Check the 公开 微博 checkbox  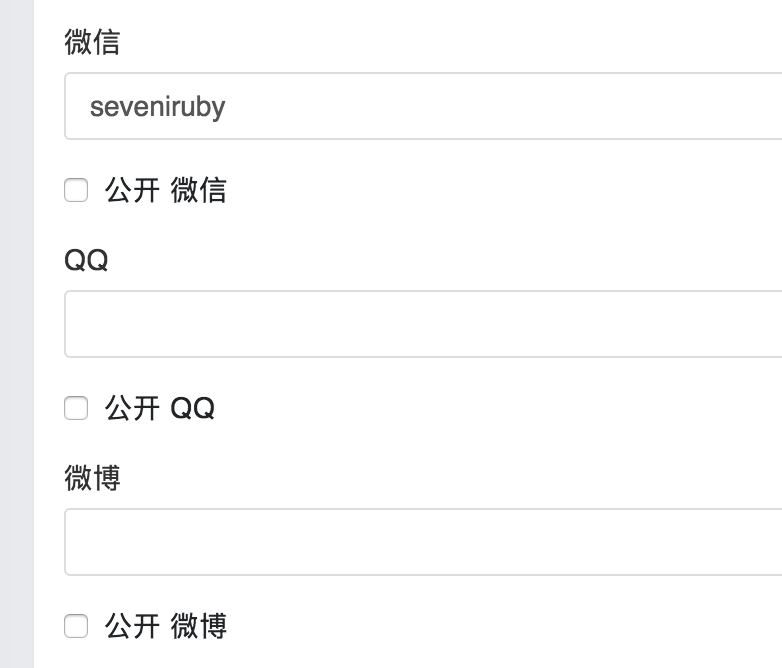pos(76,626)
